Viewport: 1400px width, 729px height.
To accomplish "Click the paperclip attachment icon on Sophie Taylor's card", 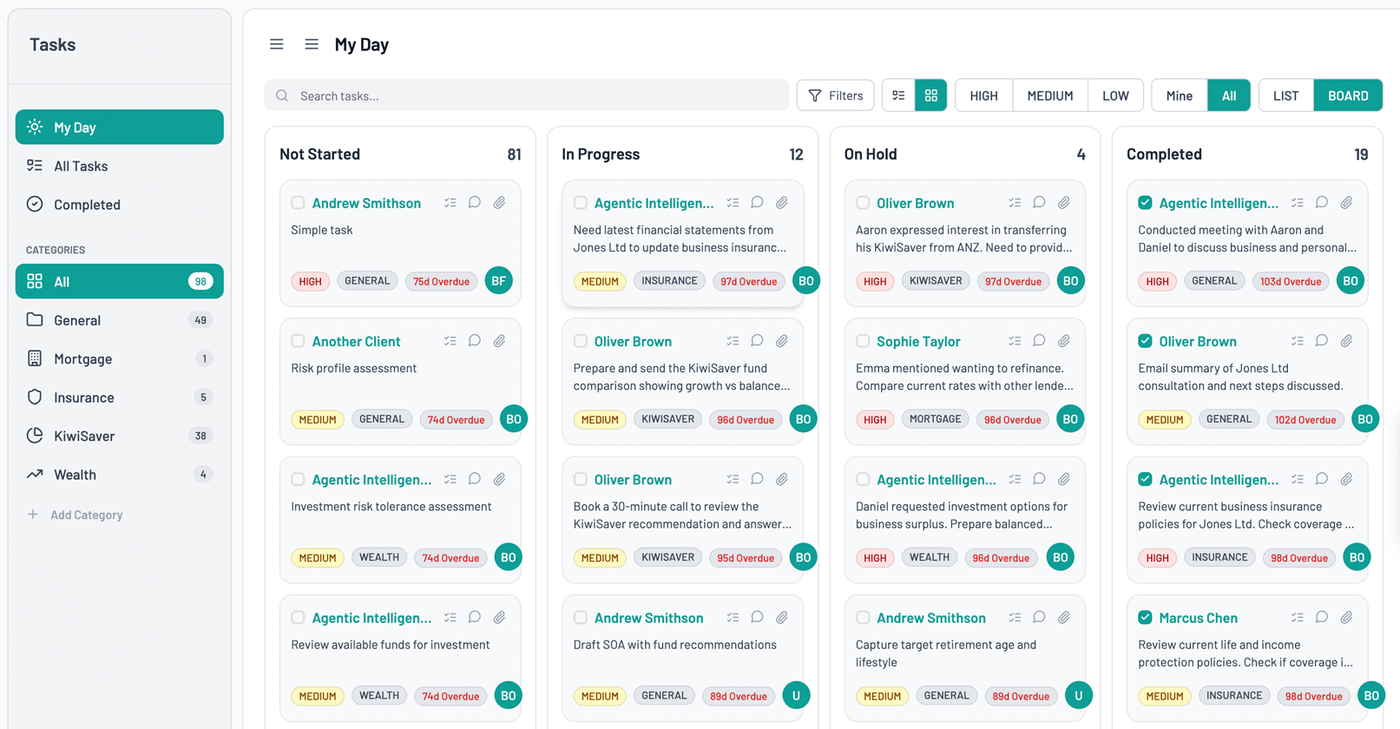I will (x=1063, y=340).
